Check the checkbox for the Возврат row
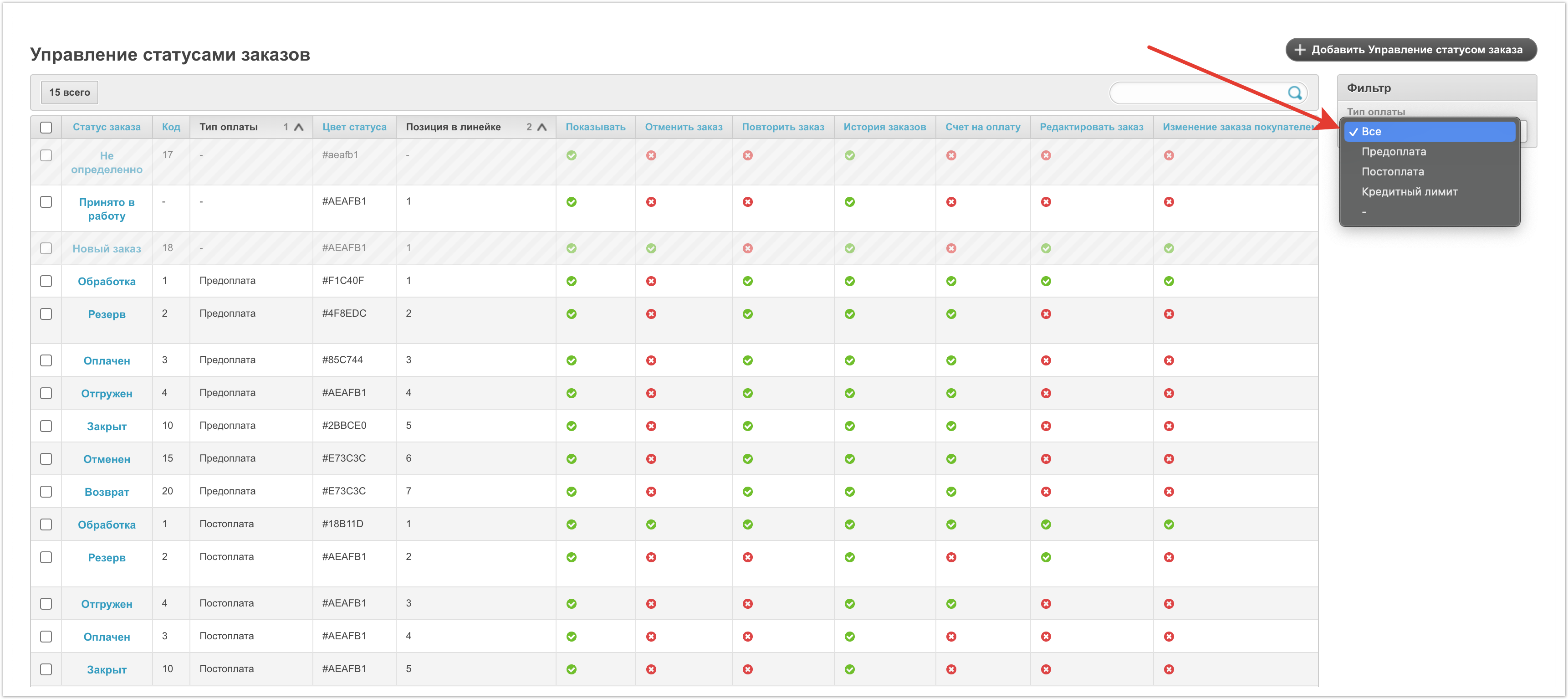 coord(46,491)
